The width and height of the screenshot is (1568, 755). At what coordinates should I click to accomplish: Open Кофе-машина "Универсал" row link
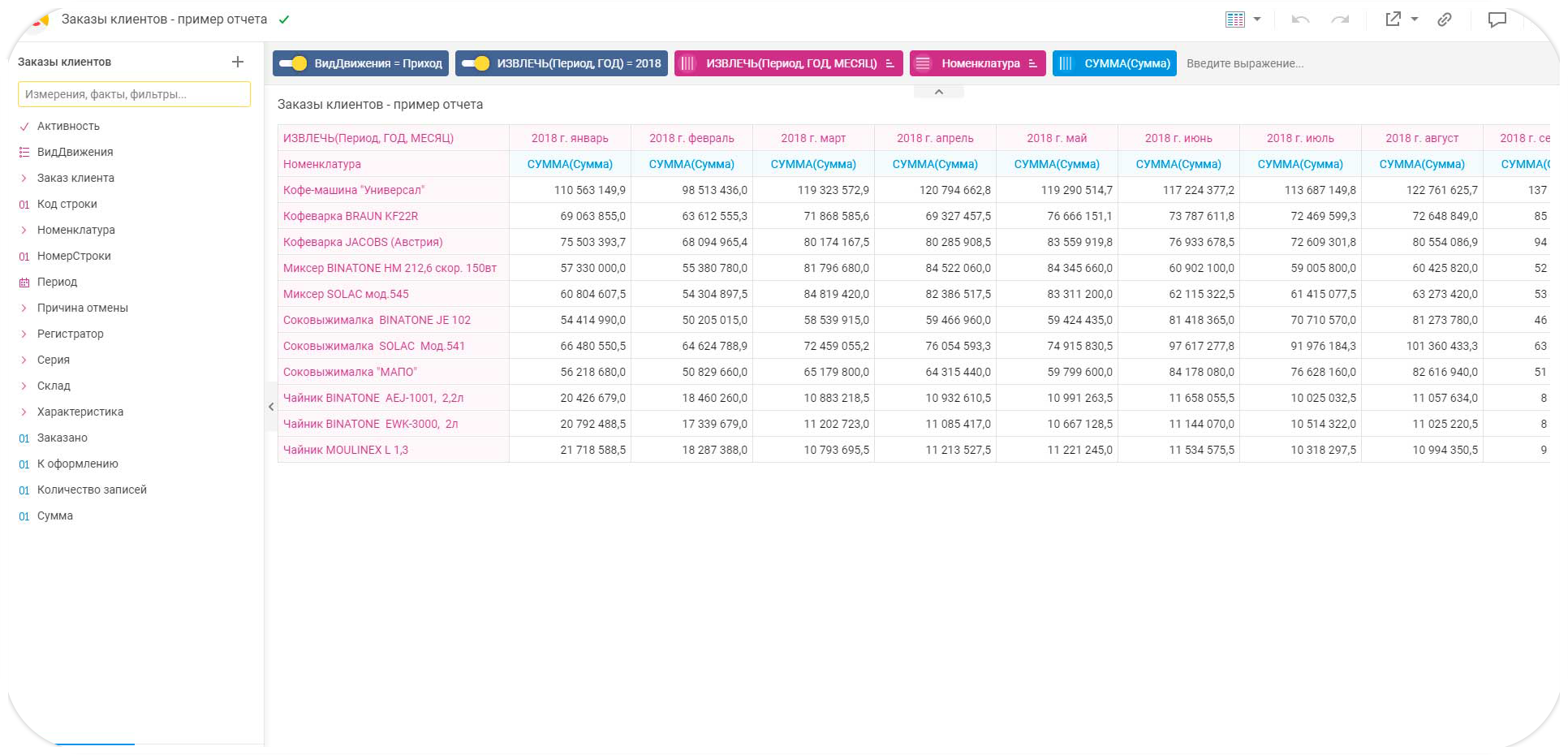353,190
